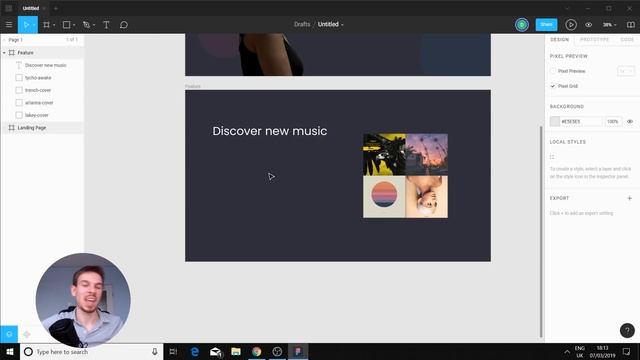Select the Text tool
640x360 pixels.
pyautogui.click(x=106, y=25)
